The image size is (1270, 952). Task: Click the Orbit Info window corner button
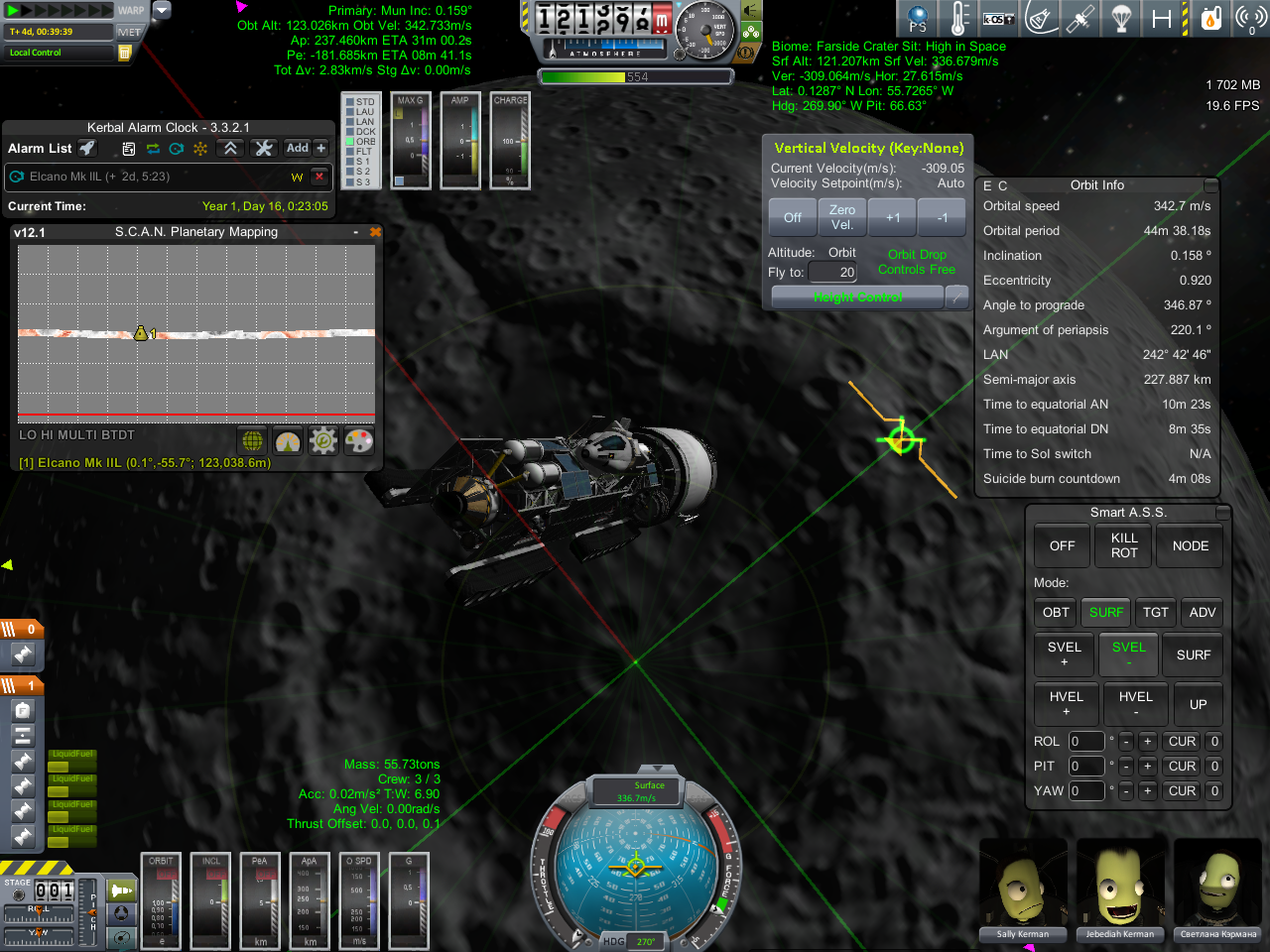click(1210, 185)
